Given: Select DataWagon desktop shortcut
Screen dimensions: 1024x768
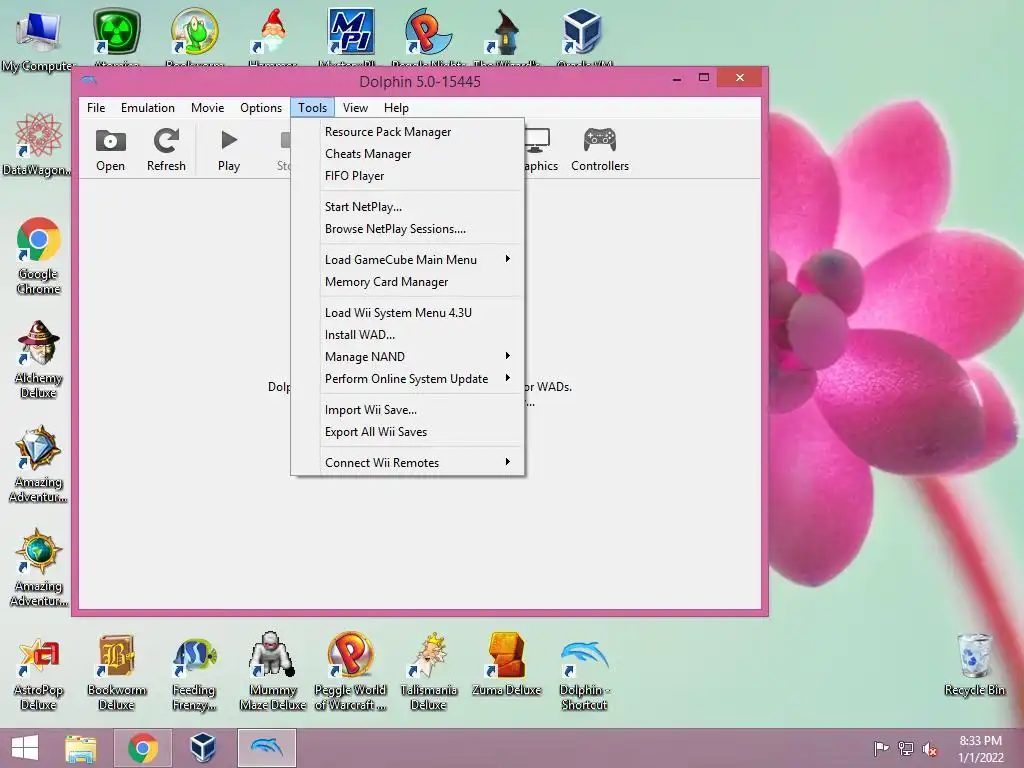Looking at the screenshot, I should (38, 144).
